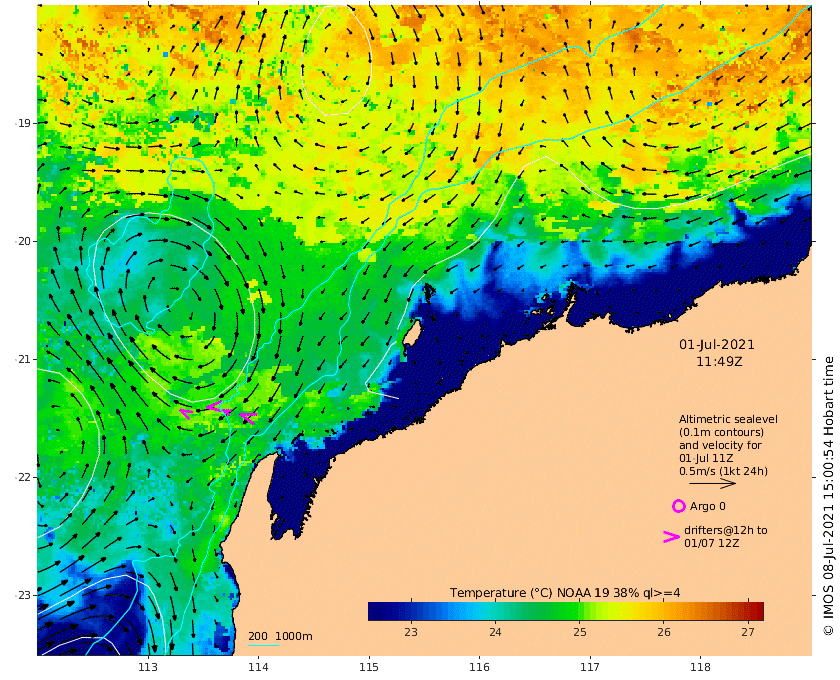This screenshot has height=680, width=840.
Task: Click the westernmost magenta drifter marker on map
Action: 186,413
